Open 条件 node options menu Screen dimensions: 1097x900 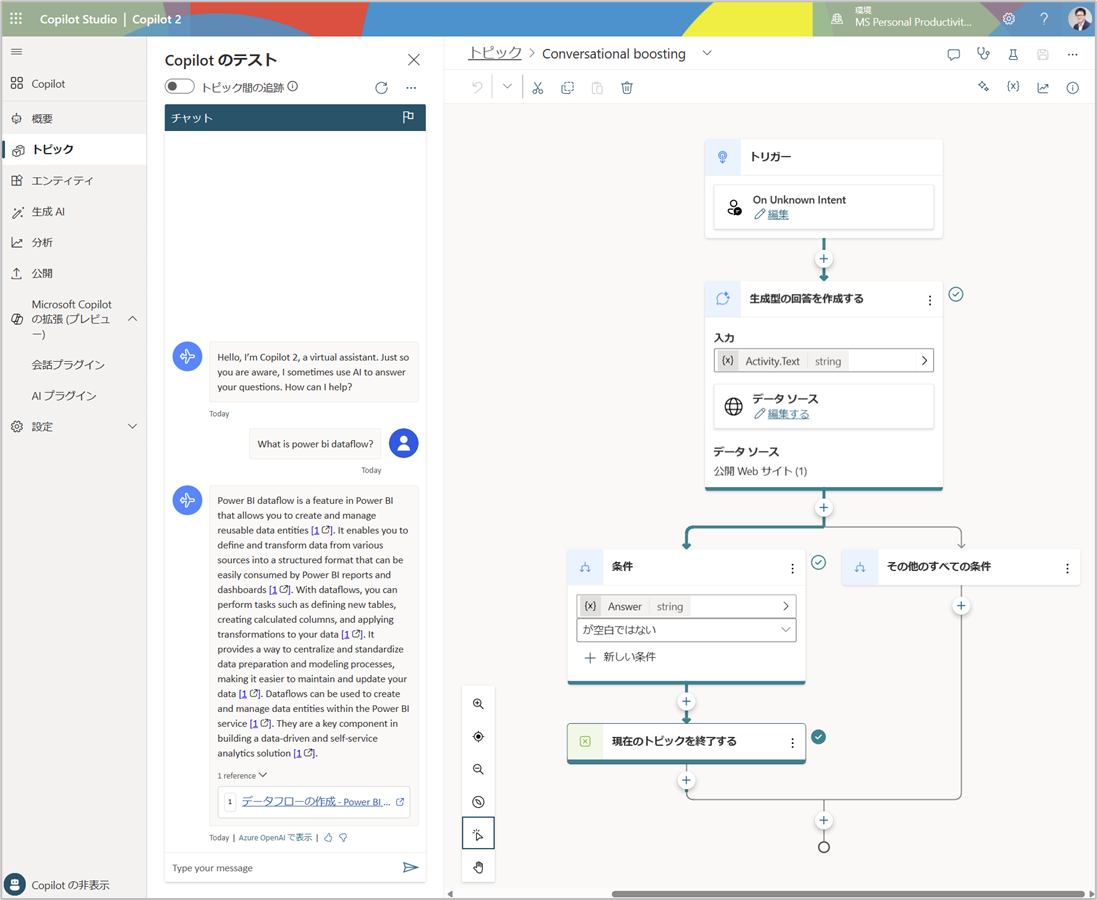point(792,568)
